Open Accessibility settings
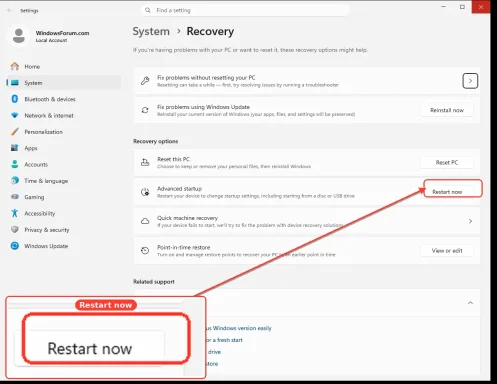Viewport: 497px width, 384px height. 63,213
